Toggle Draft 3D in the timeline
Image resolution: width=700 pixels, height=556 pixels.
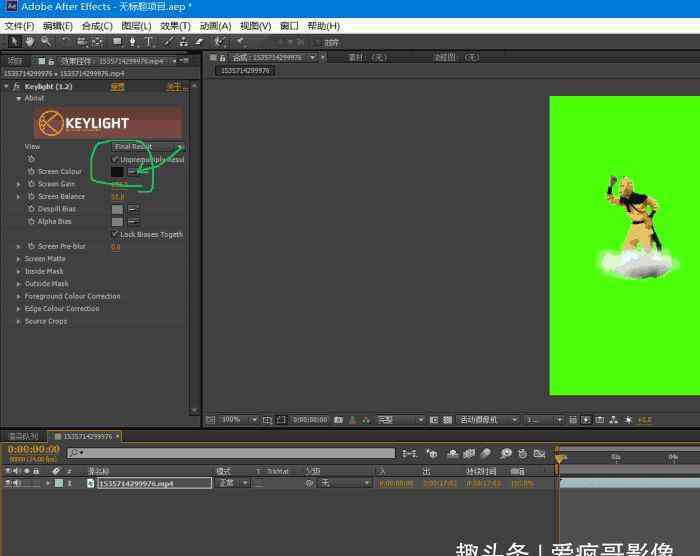[432, 454]
